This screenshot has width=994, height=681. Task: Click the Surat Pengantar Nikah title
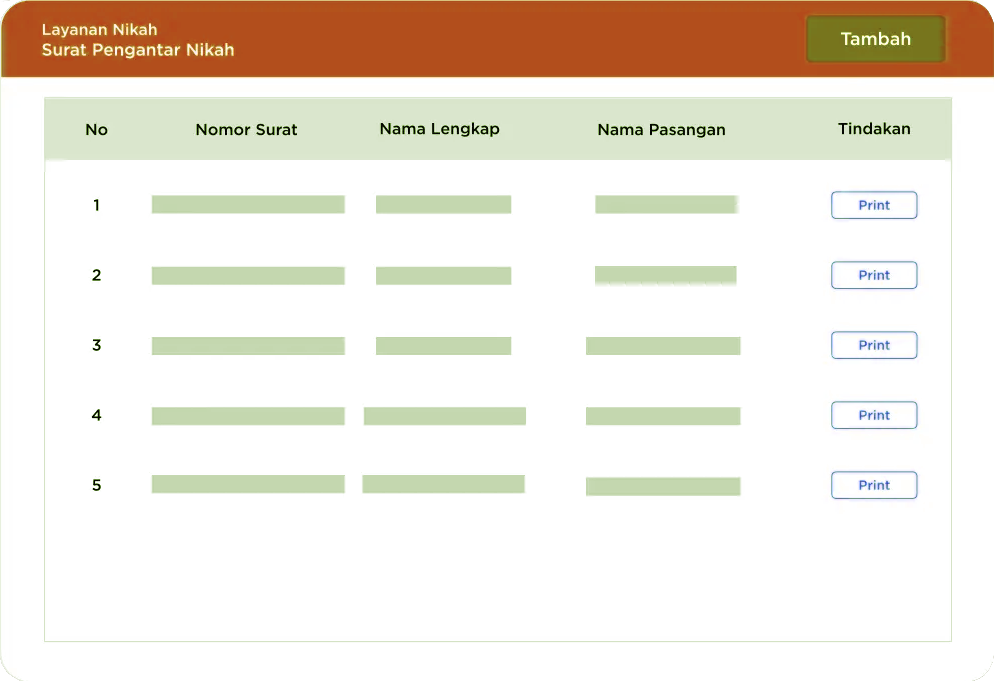[x=138, y=50]
